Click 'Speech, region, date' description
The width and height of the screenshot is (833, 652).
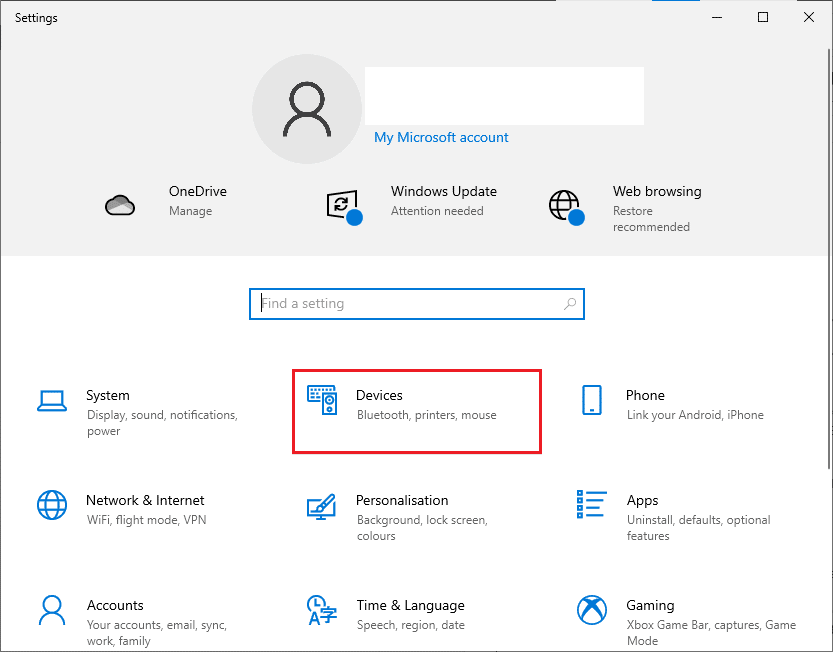coord(411,625)
